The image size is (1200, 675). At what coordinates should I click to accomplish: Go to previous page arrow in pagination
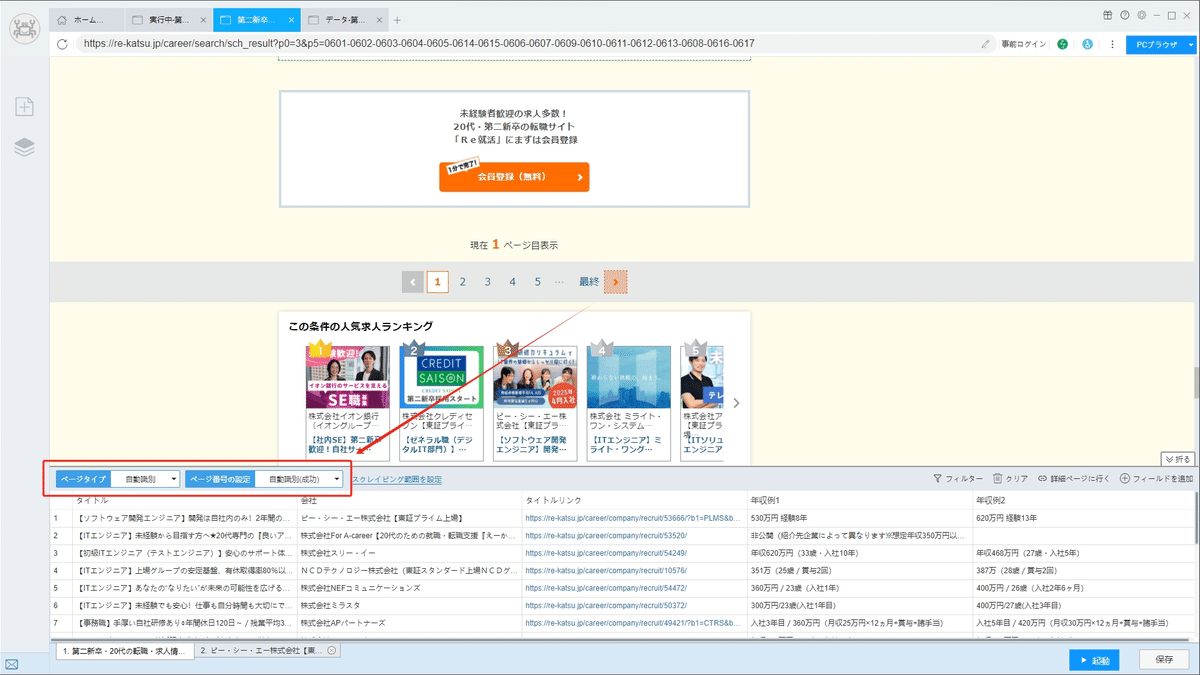click(413, 282)
